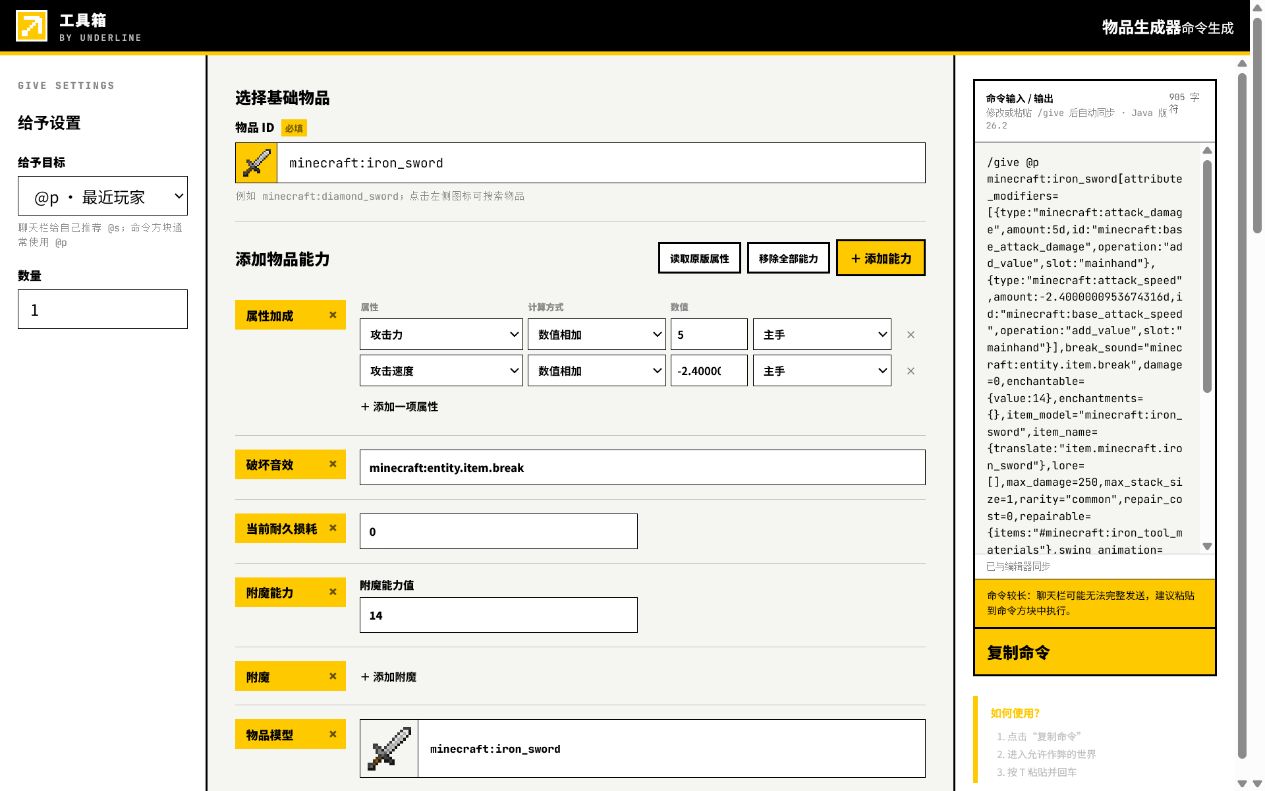Click the iron sword icon beside item ID
Viewport: 1265px width, 791px height.
coord(256,163)
